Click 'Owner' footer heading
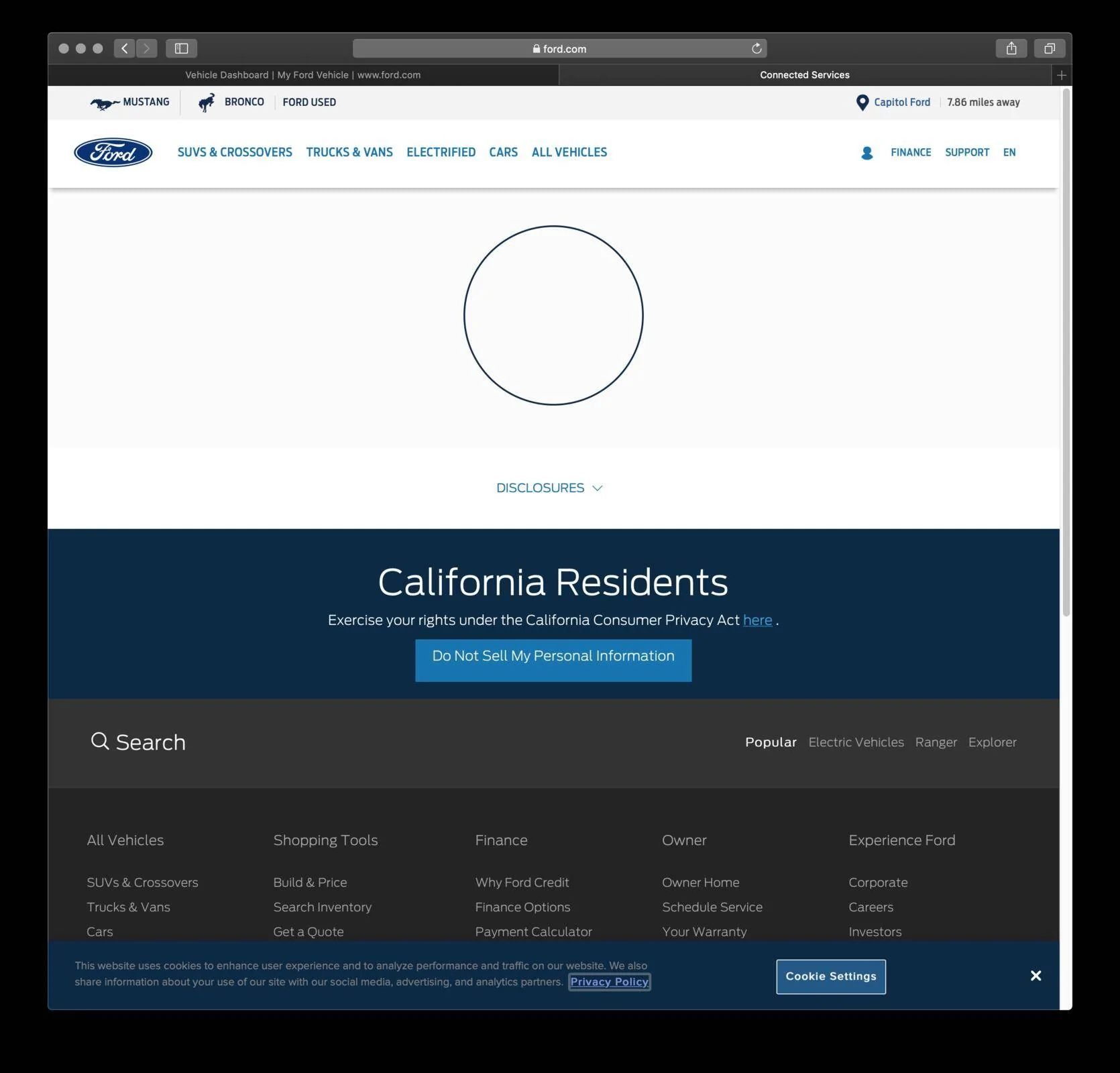1120x1073 pixels. tap(684, 840)
